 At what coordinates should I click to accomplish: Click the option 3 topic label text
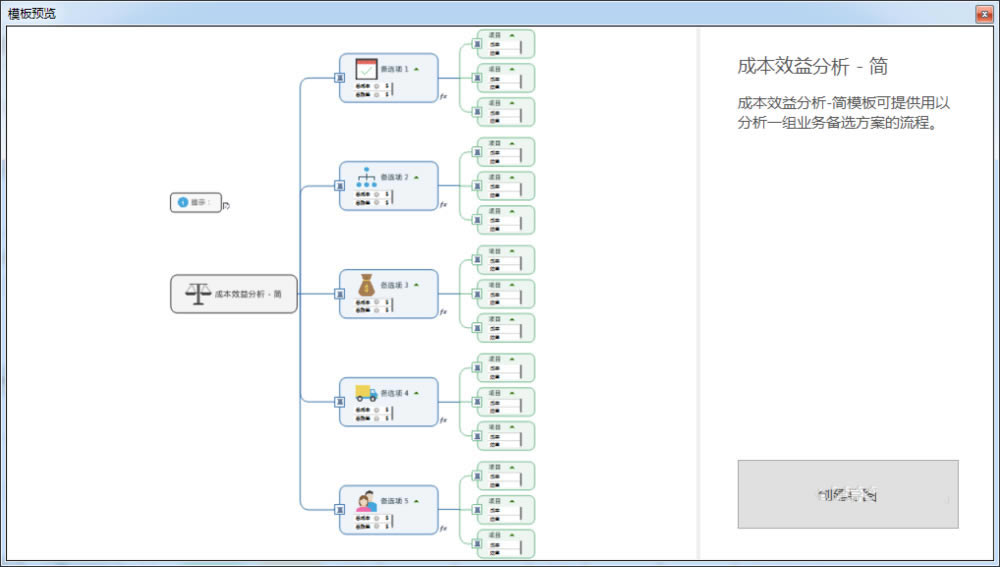pos(394,284)
